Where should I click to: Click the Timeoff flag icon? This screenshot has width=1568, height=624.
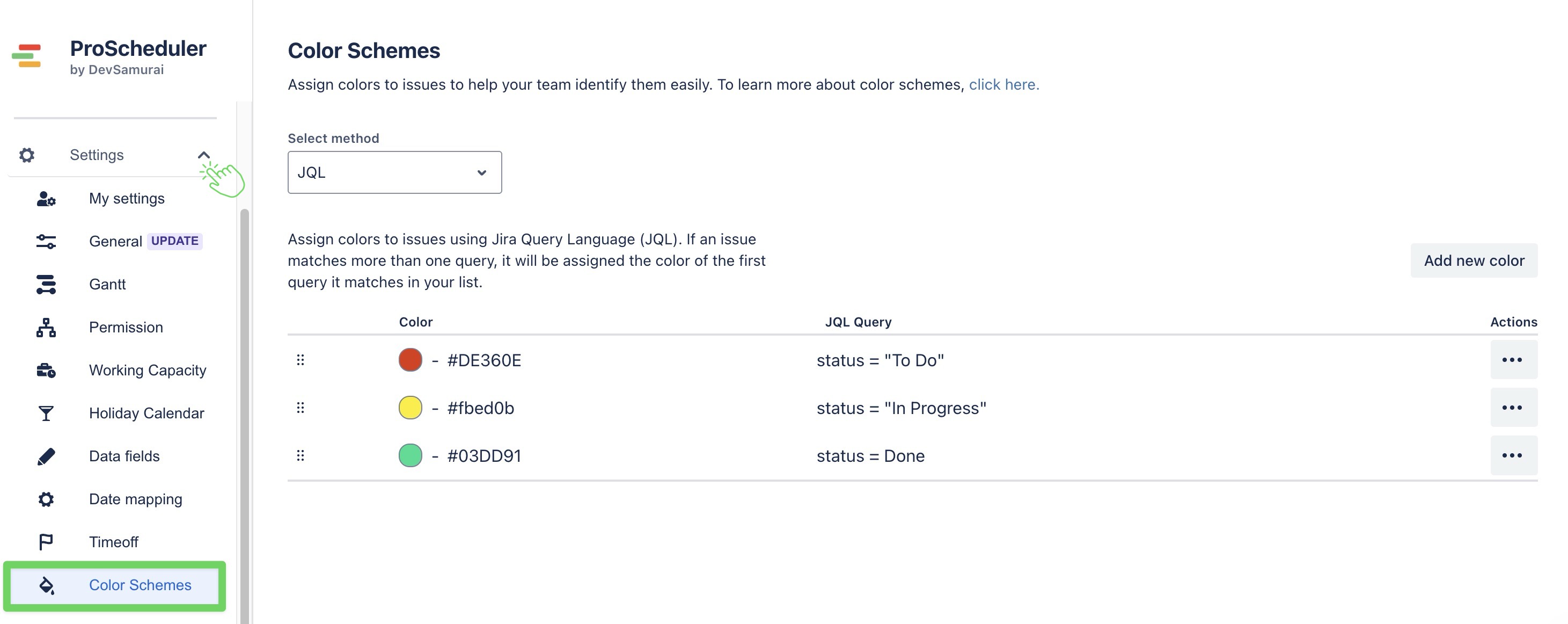[x=46, y=542]
